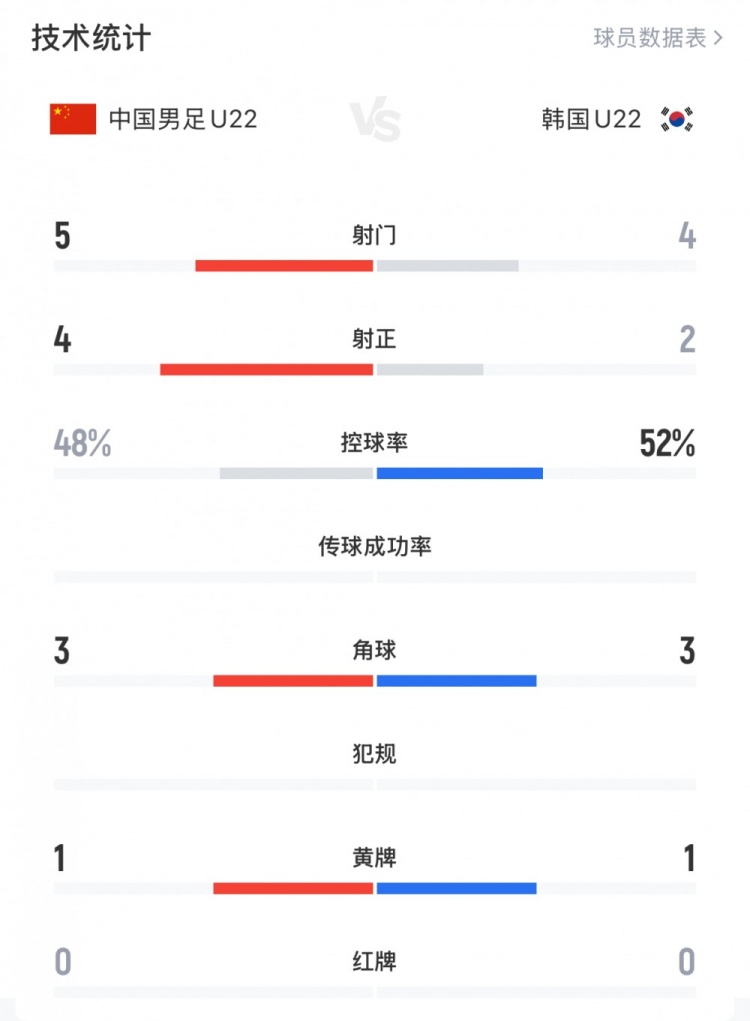Select the 犯规 stat label
The height and width of the screenshot is (1021, 750).
coord(375,753)
